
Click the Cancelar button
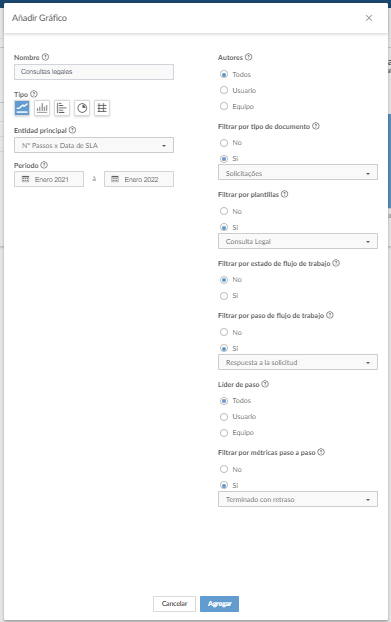(x=174, y=604)
